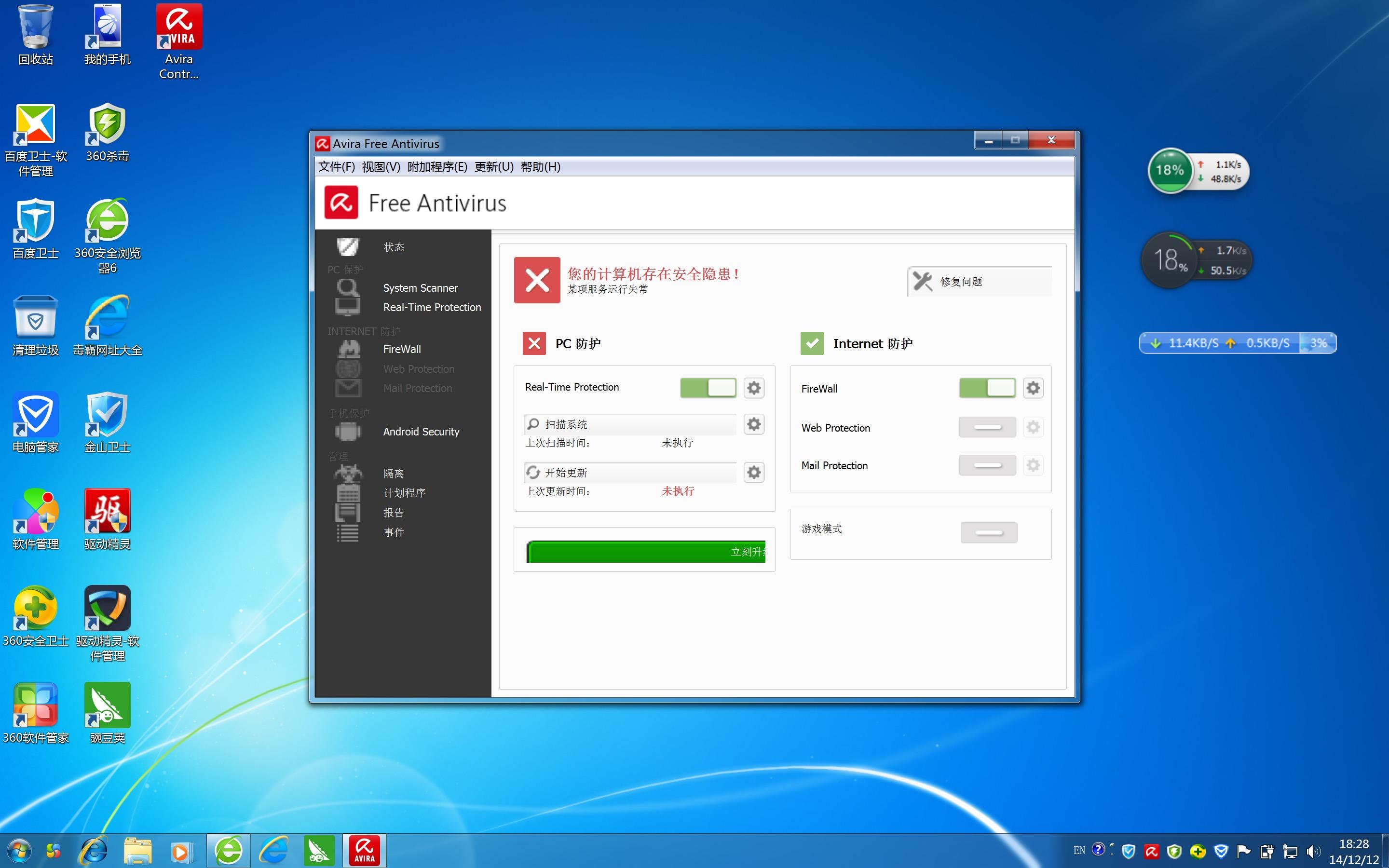This screenshot has width=1389, height=868.
Task: Select 隔离 in sidebar
Action: coord(394,474)
